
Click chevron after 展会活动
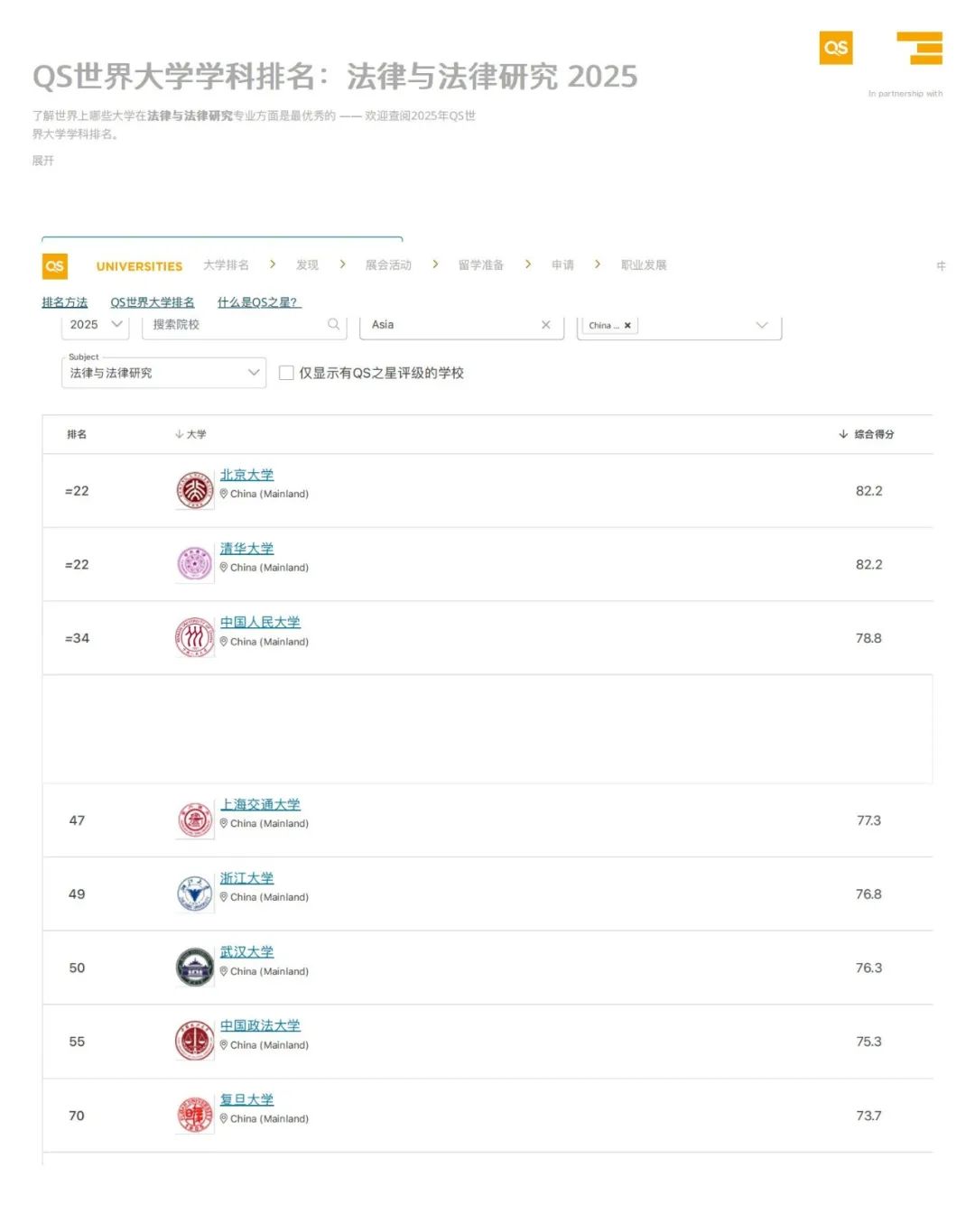435,264
